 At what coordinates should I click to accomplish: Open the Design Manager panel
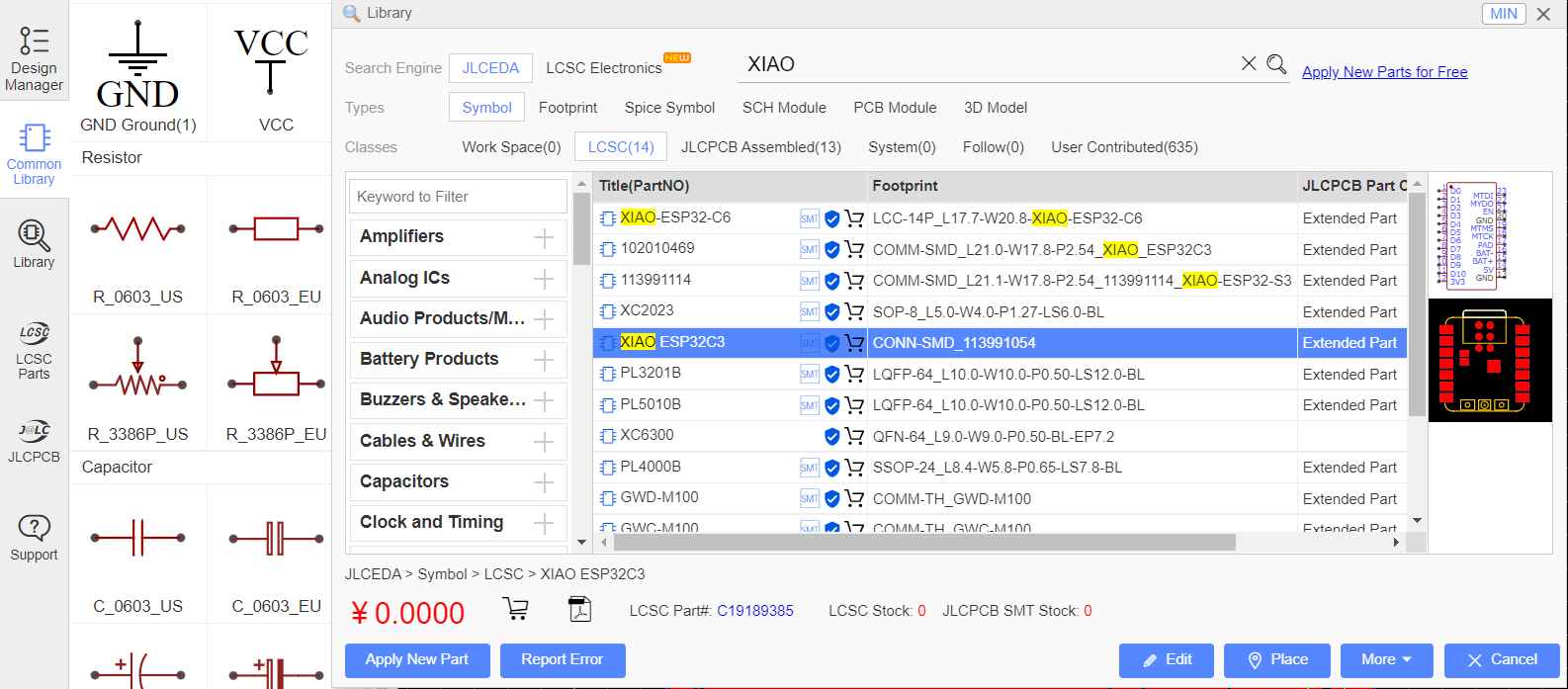[34, 59]
